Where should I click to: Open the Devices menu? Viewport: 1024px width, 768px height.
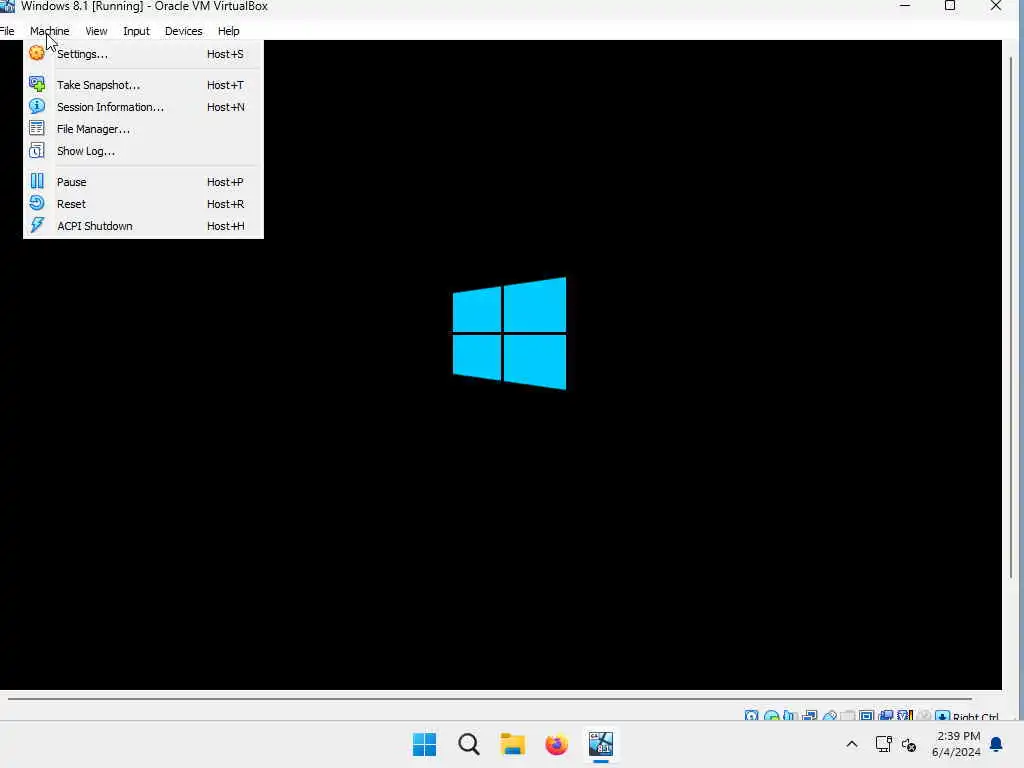tap(184, 31)
